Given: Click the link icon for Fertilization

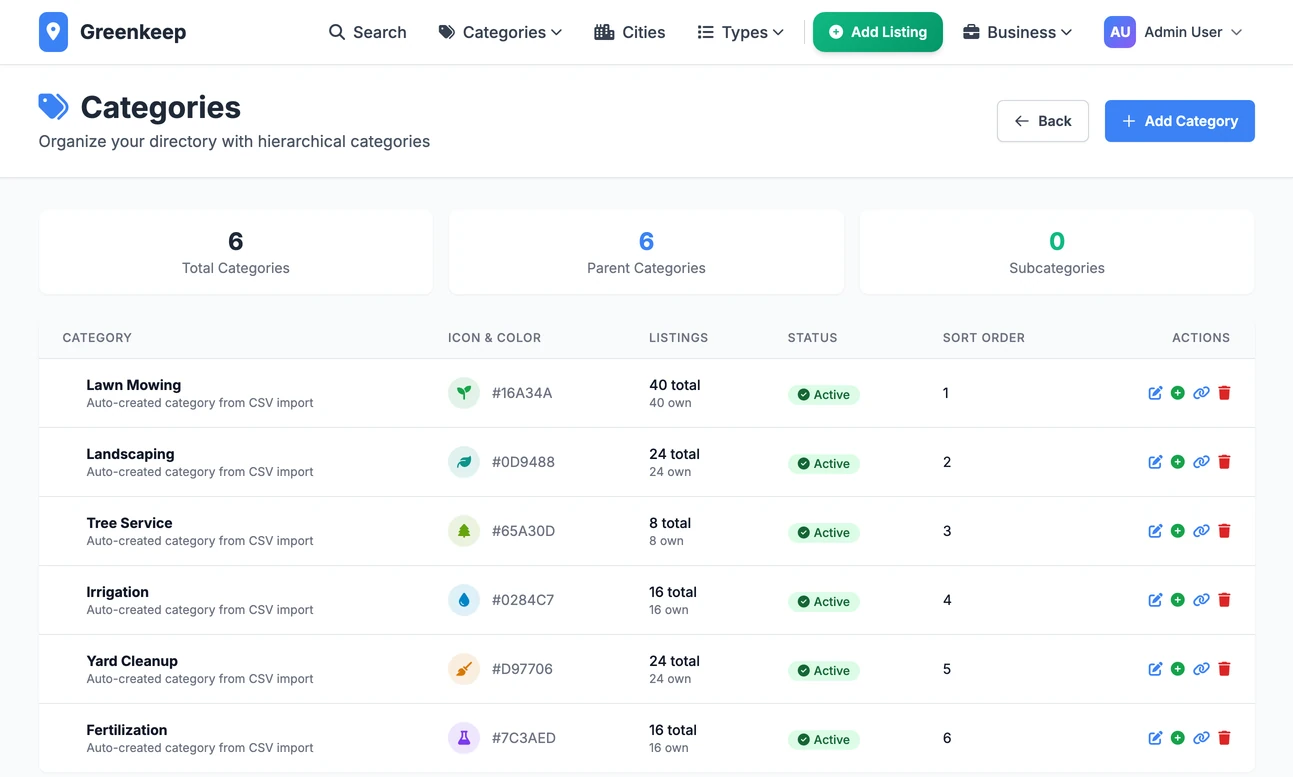Looking at the screenshot, I should [x=1201, y=738].
